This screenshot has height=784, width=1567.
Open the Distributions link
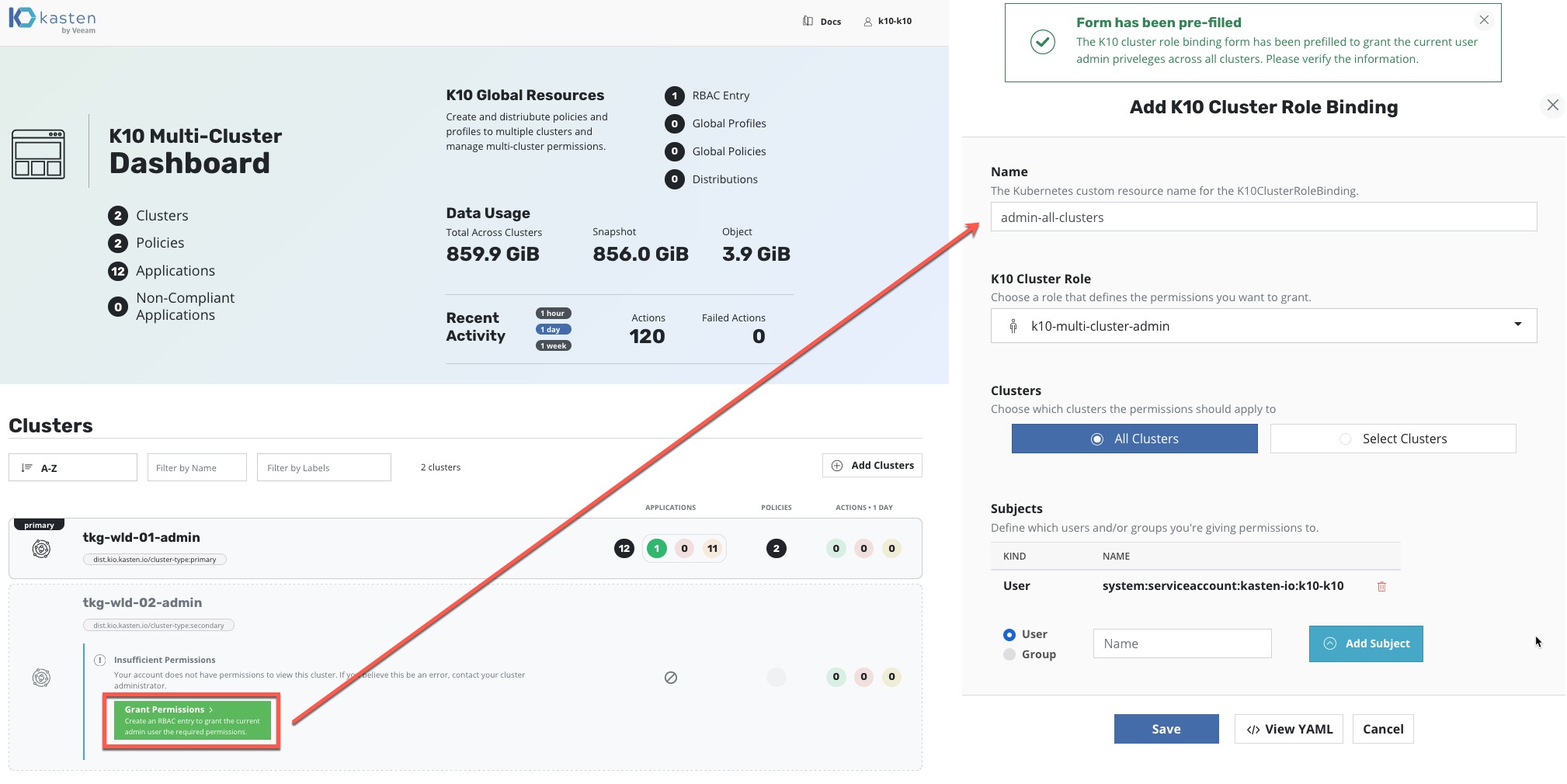725,179
